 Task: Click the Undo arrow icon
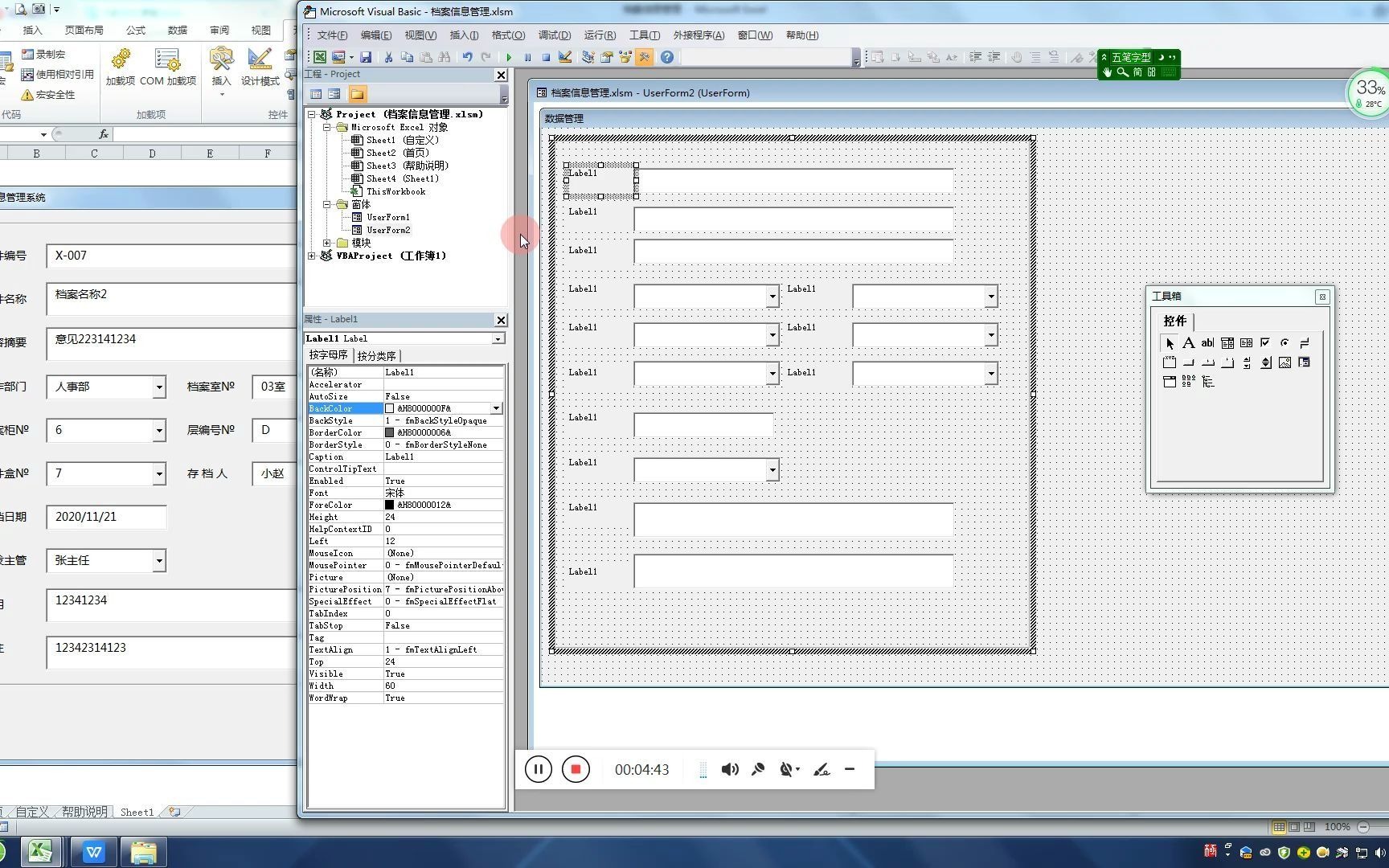pos(467,57)
